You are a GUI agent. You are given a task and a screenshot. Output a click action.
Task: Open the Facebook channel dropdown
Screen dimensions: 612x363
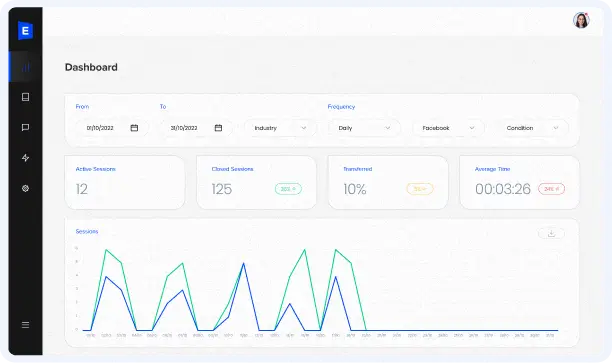(448, 128)
